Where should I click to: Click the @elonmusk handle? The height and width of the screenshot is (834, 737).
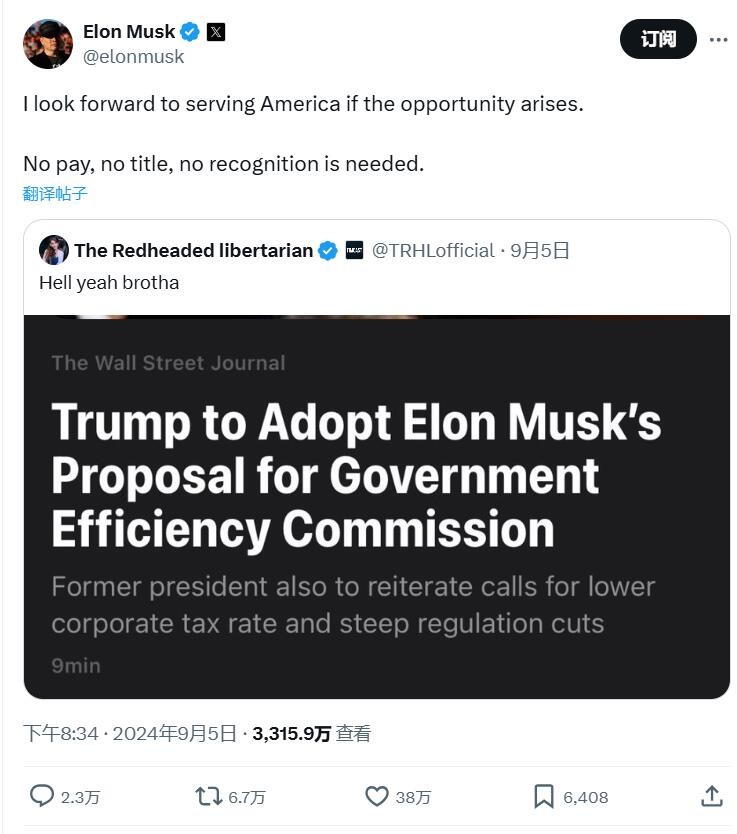133,56
